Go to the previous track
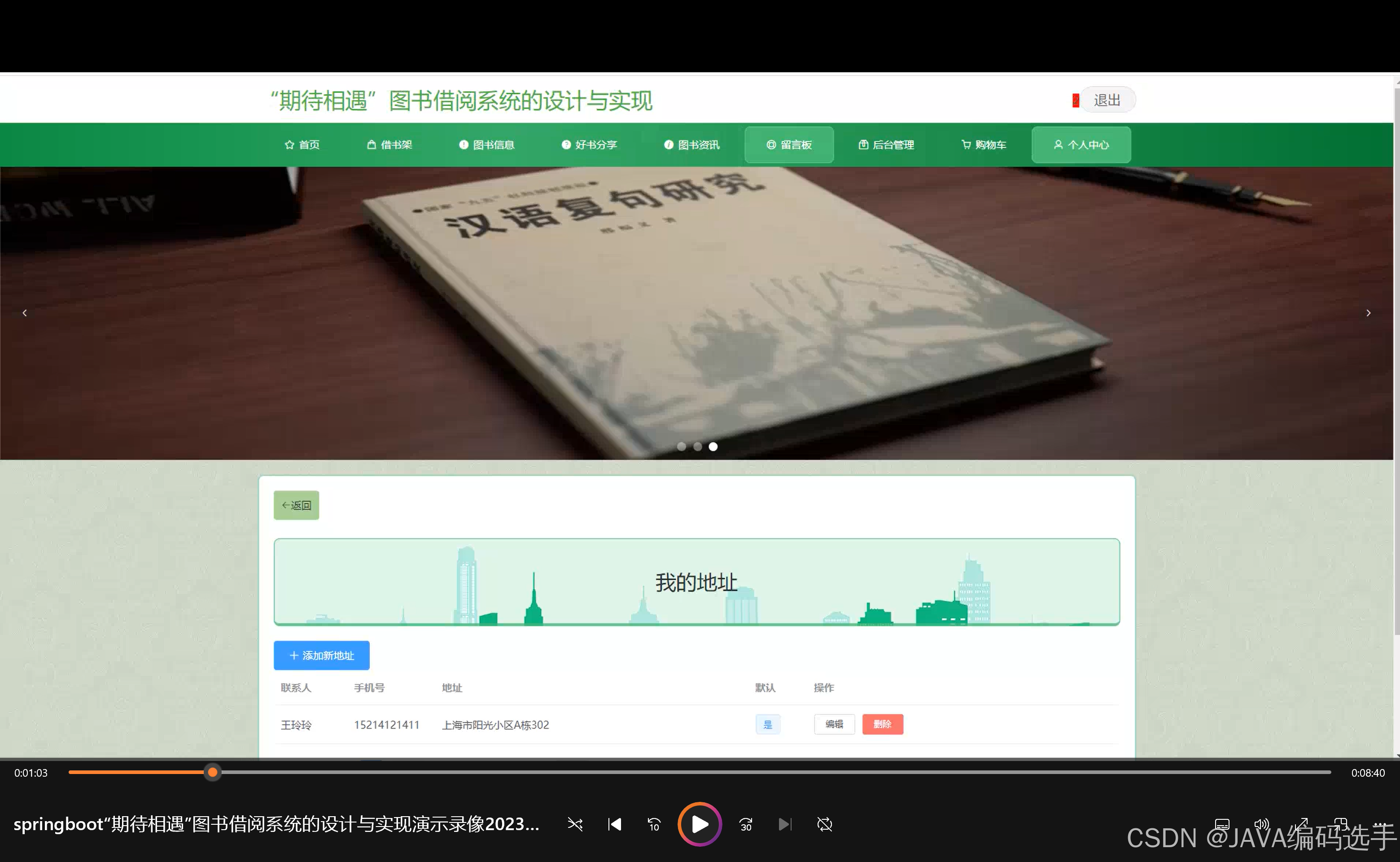The image size is (1400, 862). (615, 824)
